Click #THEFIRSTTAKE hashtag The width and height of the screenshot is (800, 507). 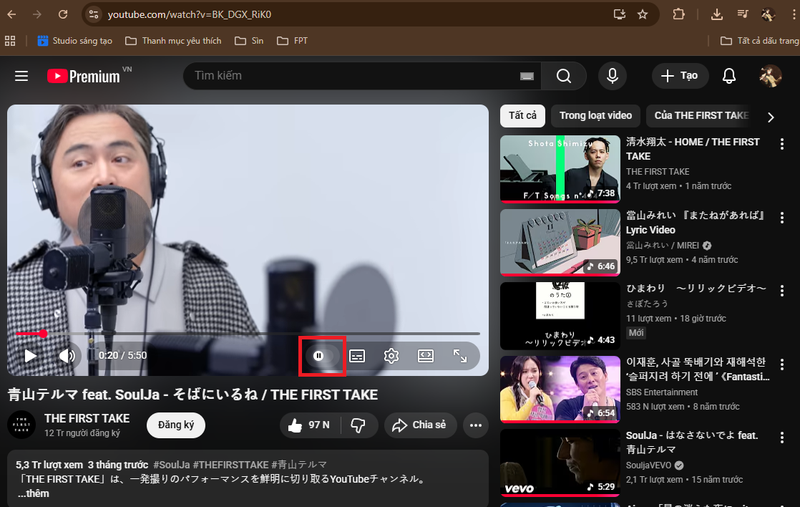[231, 465]
